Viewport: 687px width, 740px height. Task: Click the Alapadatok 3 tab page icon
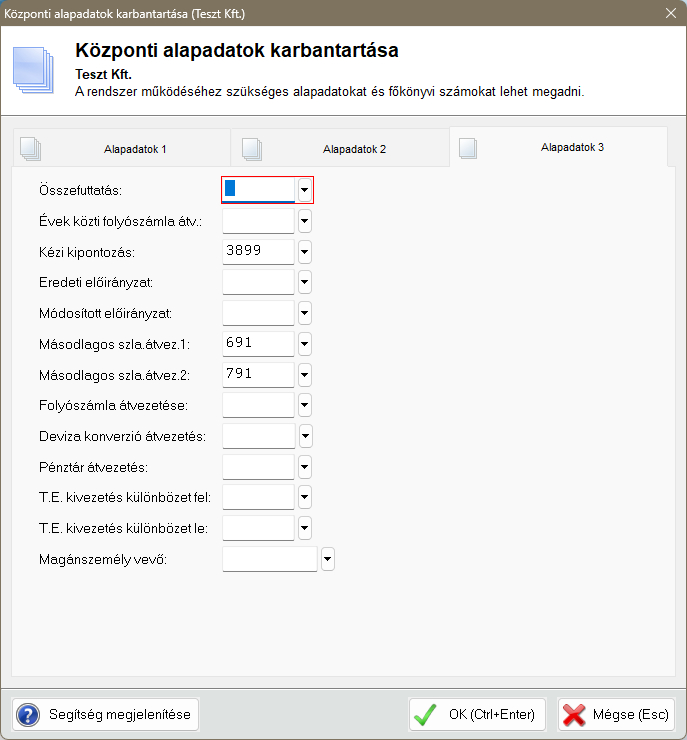pyautogui.click(x=468, y=148)
